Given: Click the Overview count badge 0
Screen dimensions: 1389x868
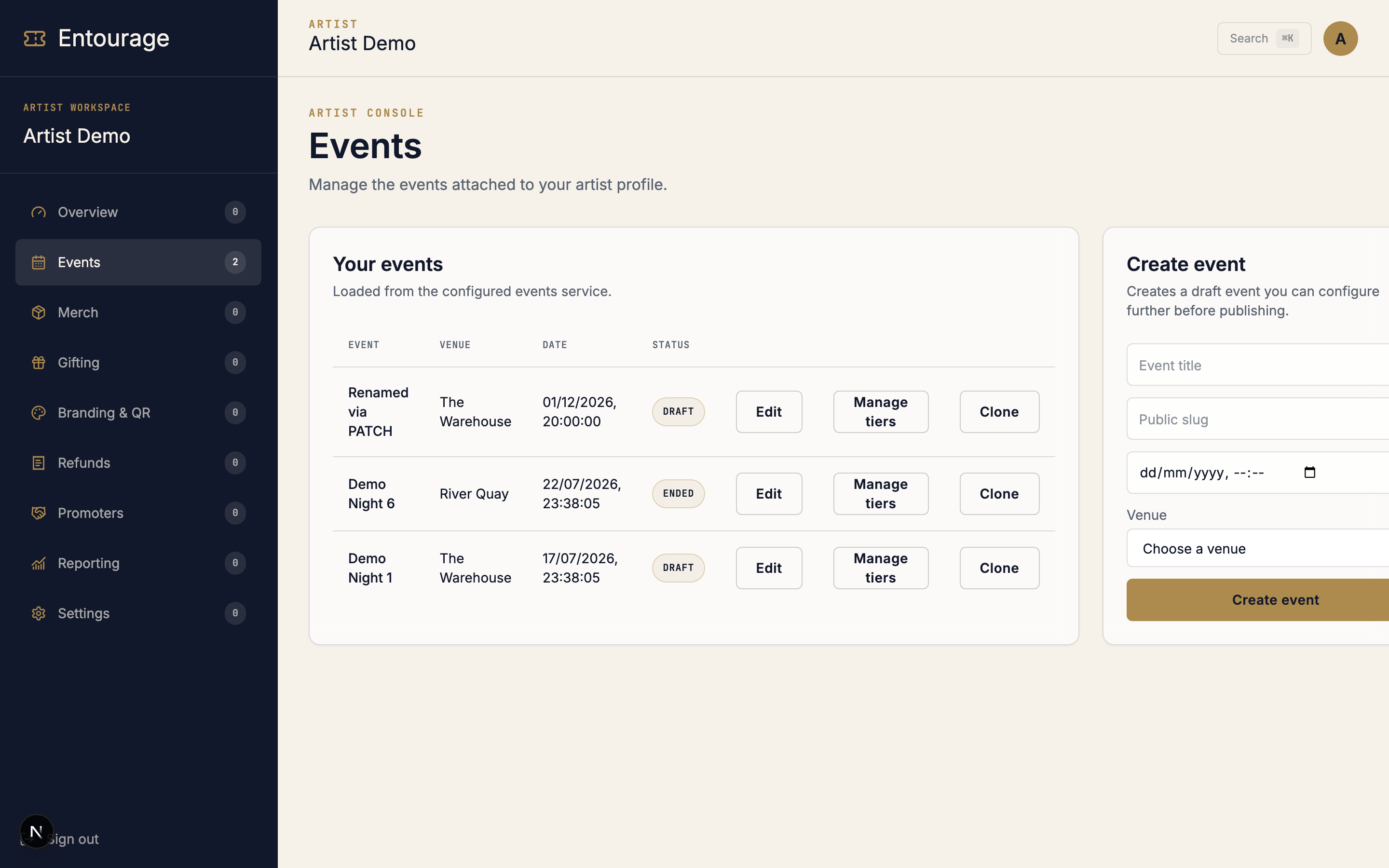Looking at the screenshot, I should coord(235,212).
